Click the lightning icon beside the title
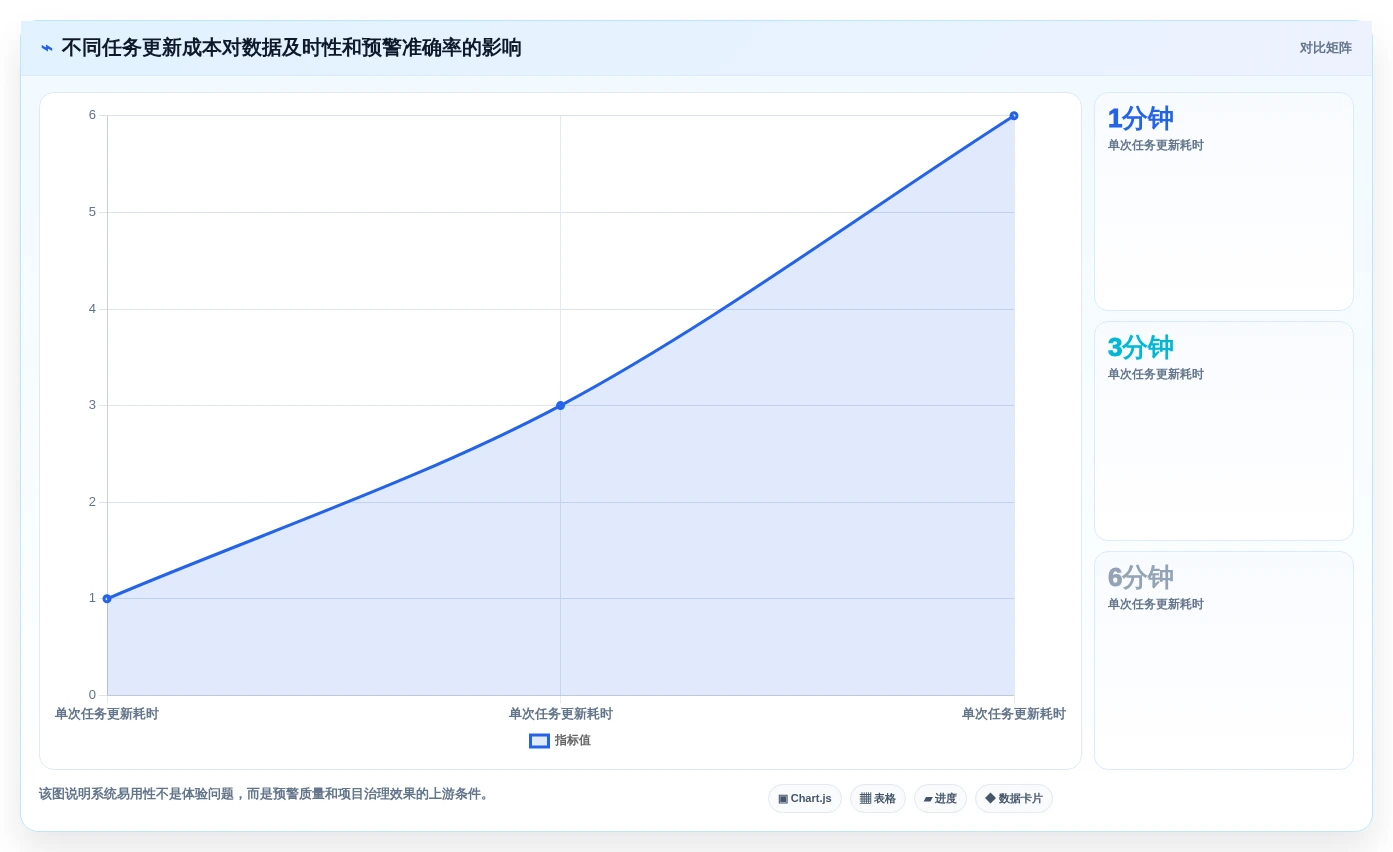 pyautogui.click(x=47, y=48)
